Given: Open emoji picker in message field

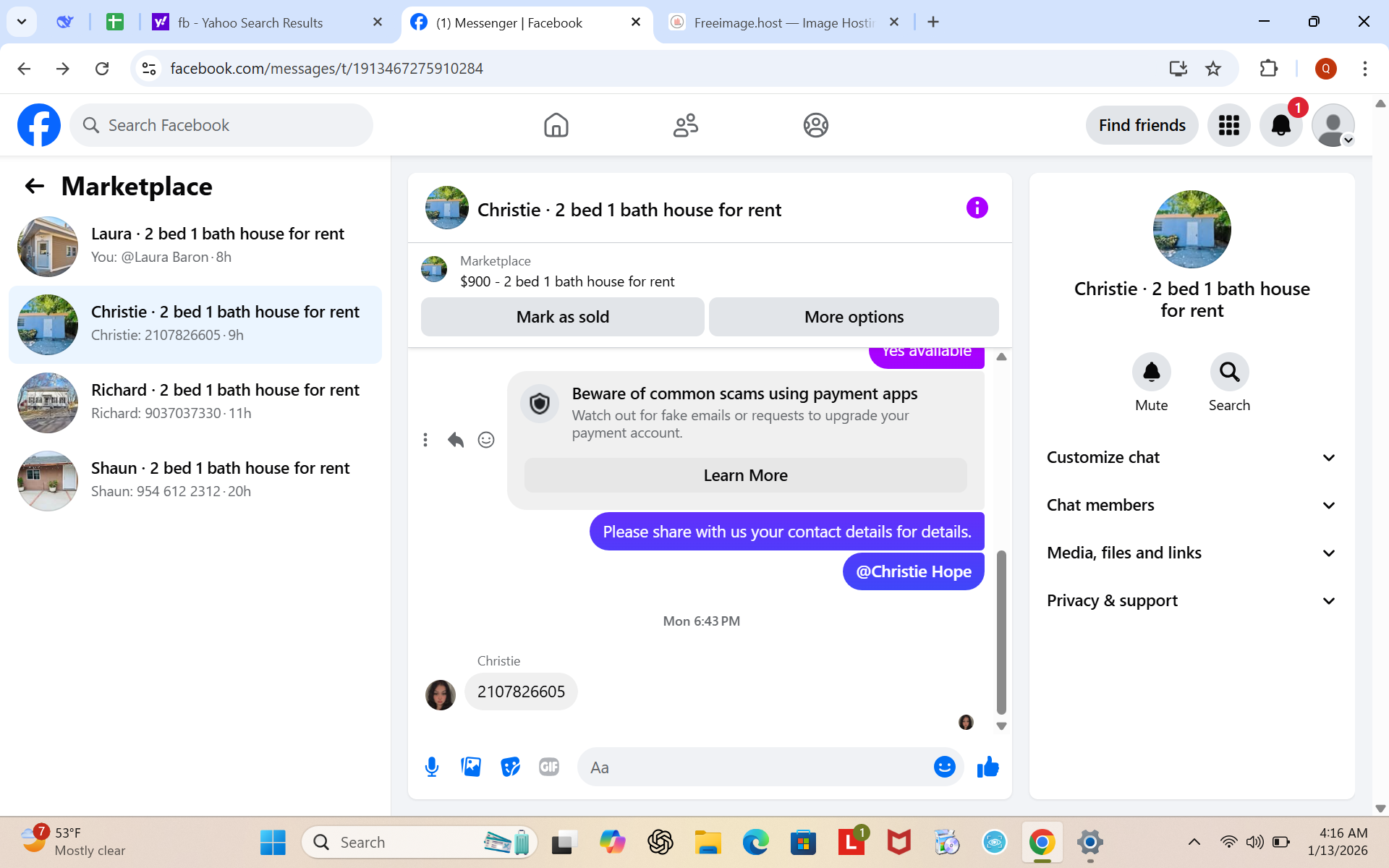Looking at the screenshot, I should [x=944, y=767].
